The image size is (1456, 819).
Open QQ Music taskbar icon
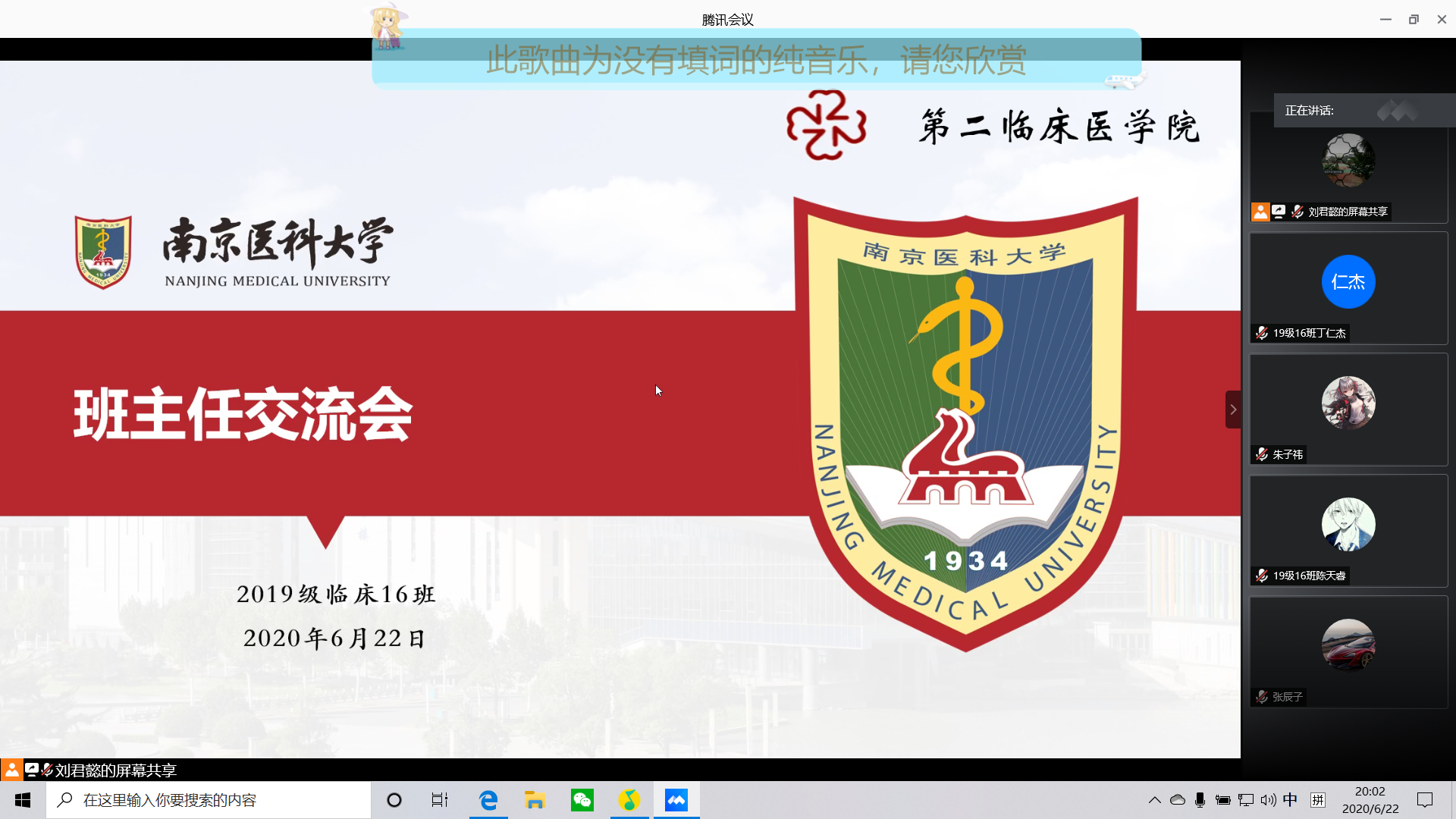tap(629, 800)
